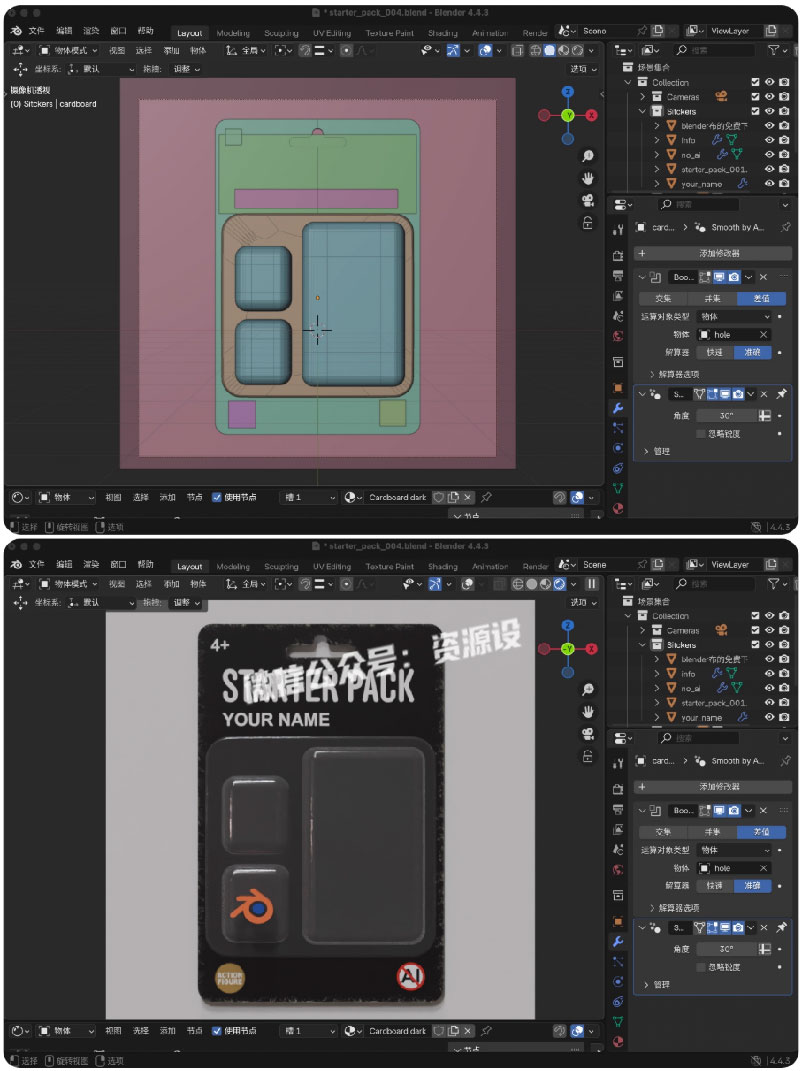This screenshot has height=1071, width=800.
Task: Uncheck the Stickers collection checkbox in top outliner
Action: click(x=755, y=111)
